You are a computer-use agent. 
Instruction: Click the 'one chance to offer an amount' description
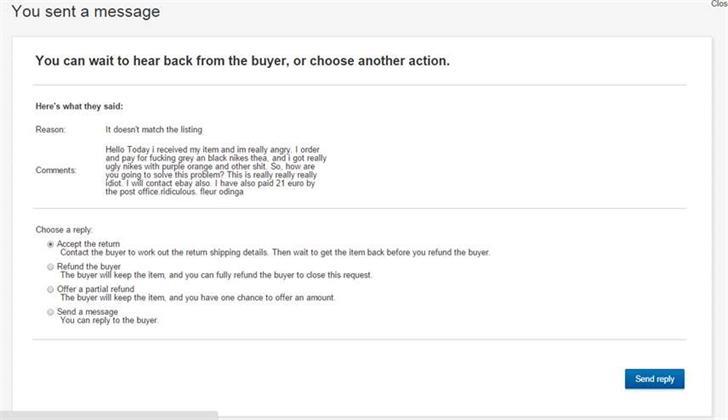[197, 297]
